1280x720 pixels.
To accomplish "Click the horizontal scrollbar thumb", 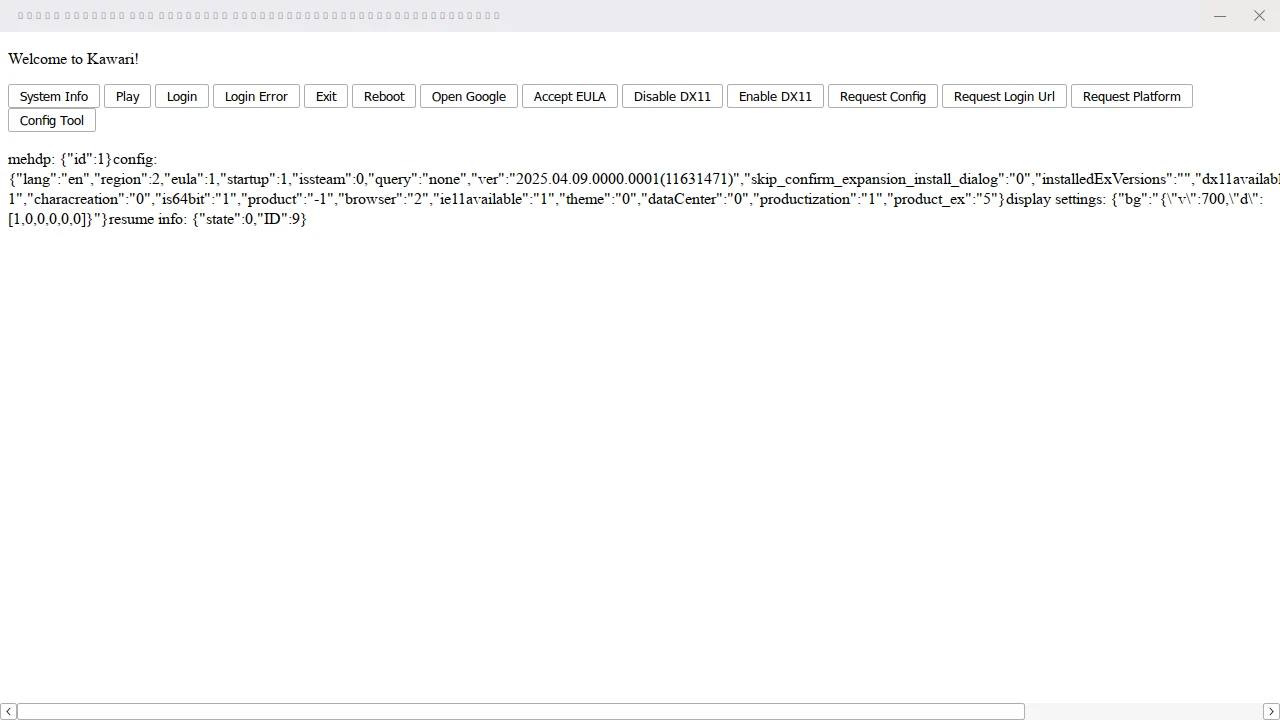I will point(521,711).
